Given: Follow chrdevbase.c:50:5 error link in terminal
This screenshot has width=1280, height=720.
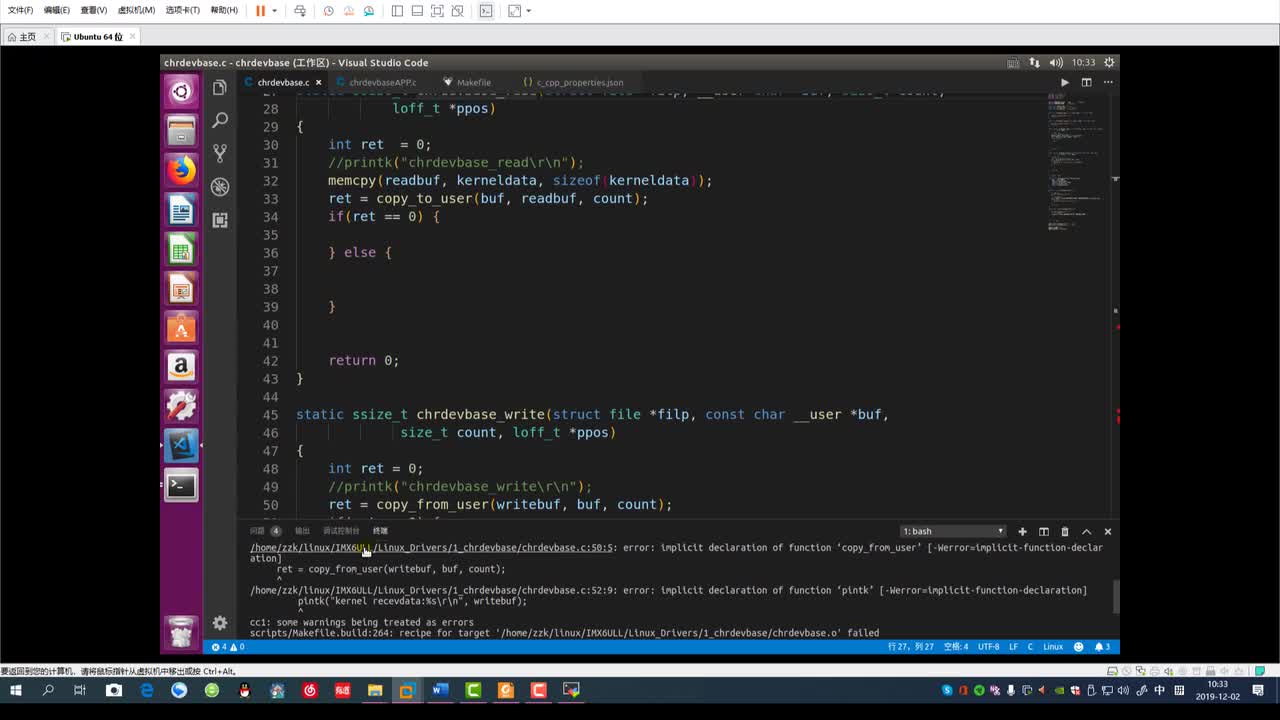Looking at the screenshot, I should click(x=432, y=548).
